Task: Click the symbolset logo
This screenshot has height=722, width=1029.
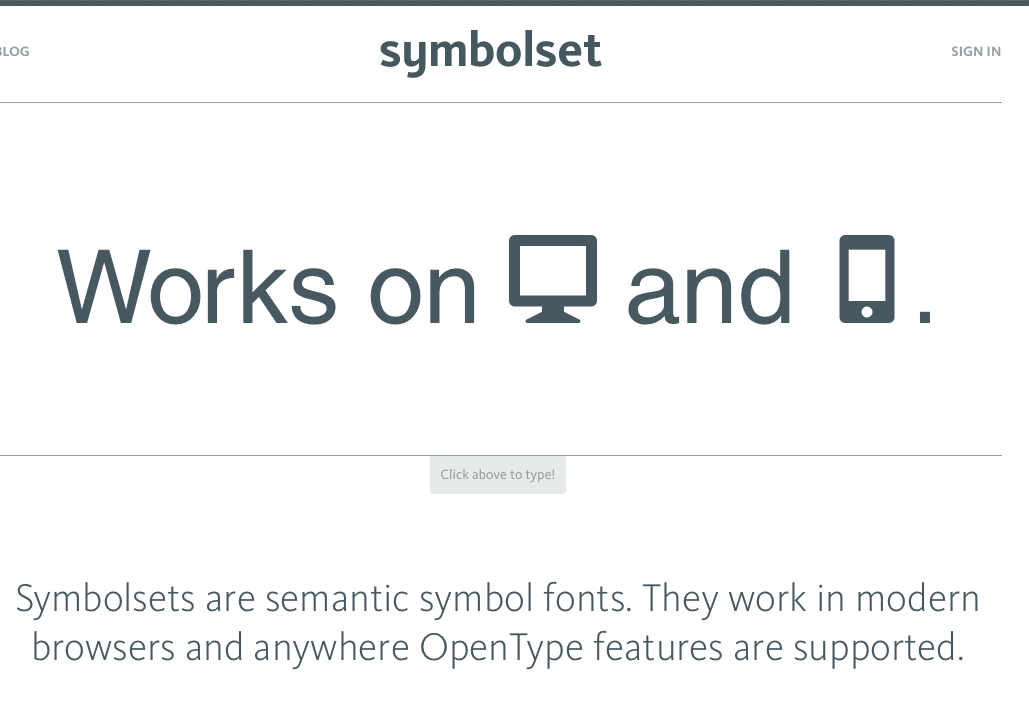Action: coord(490,51)
